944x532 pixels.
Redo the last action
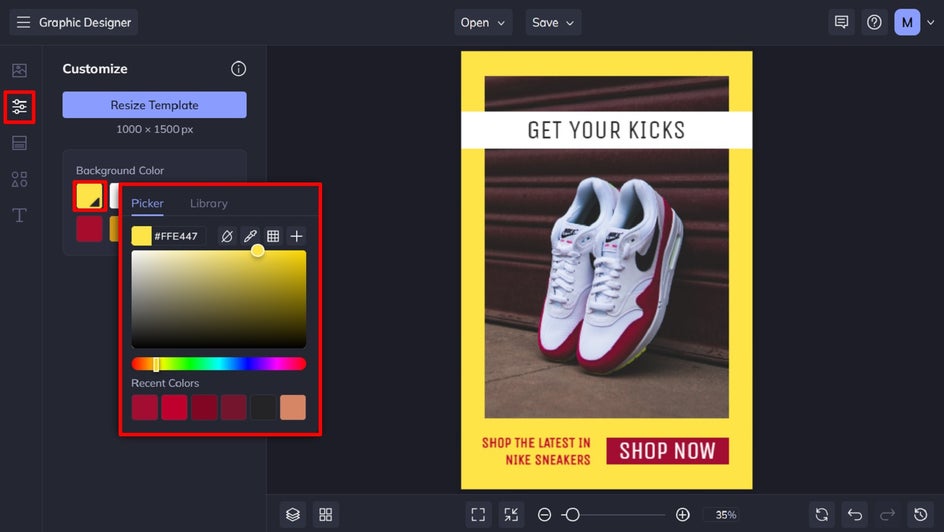tap(888, 515)
